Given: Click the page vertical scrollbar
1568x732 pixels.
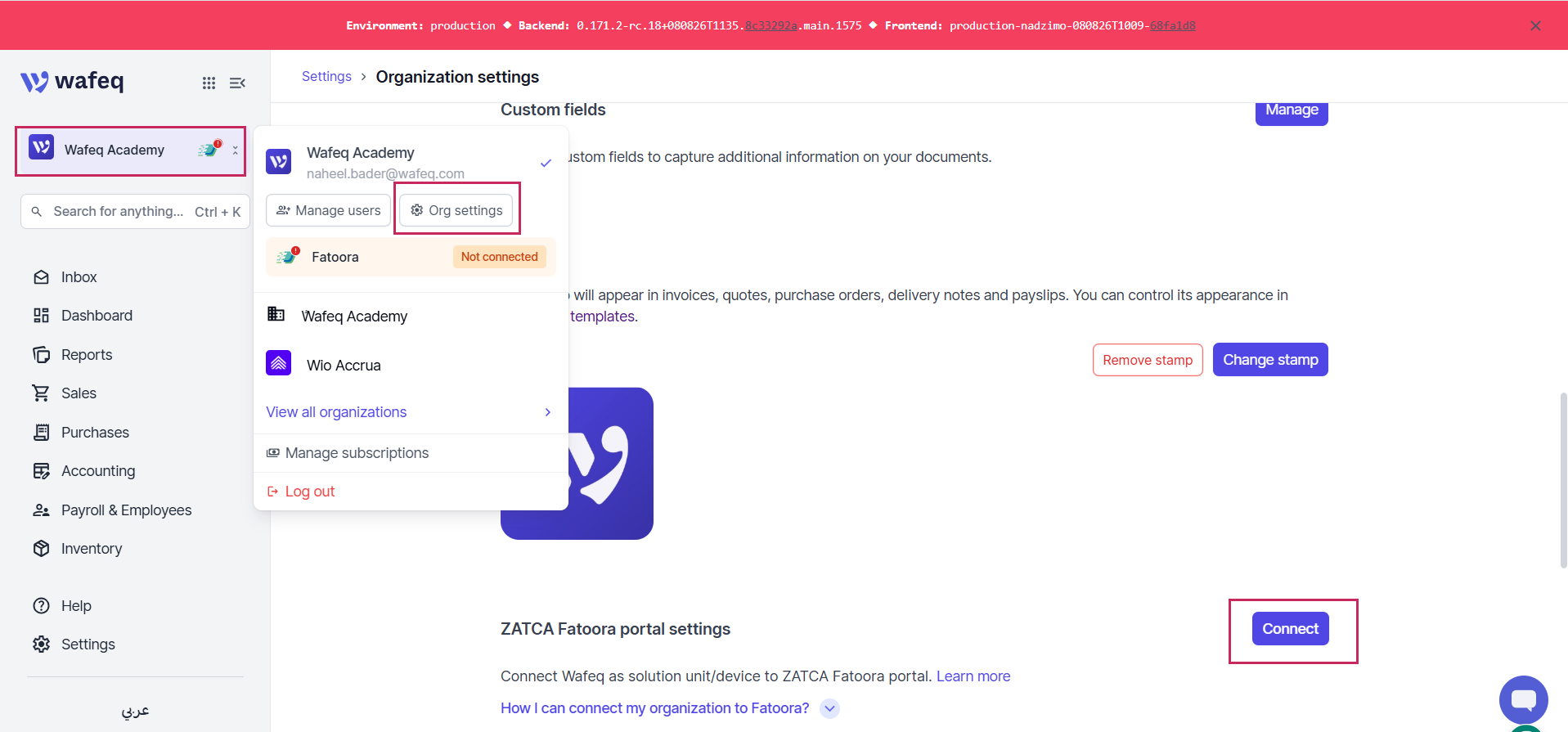Looking at the screenshot, I should pos(1563,480).
